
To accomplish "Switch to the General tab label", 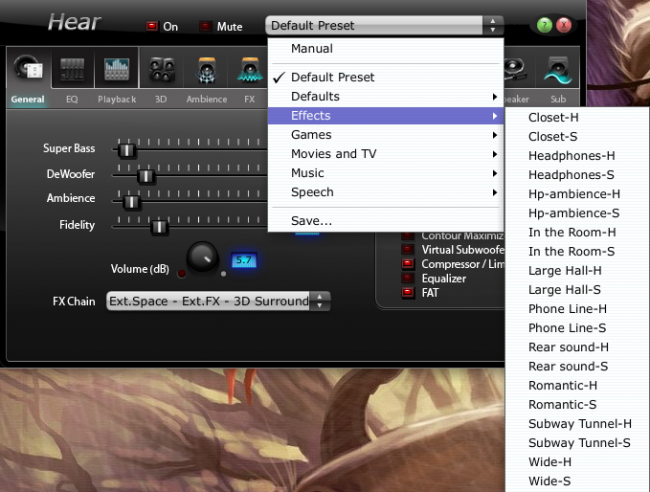I will click(x=28, y=99).
